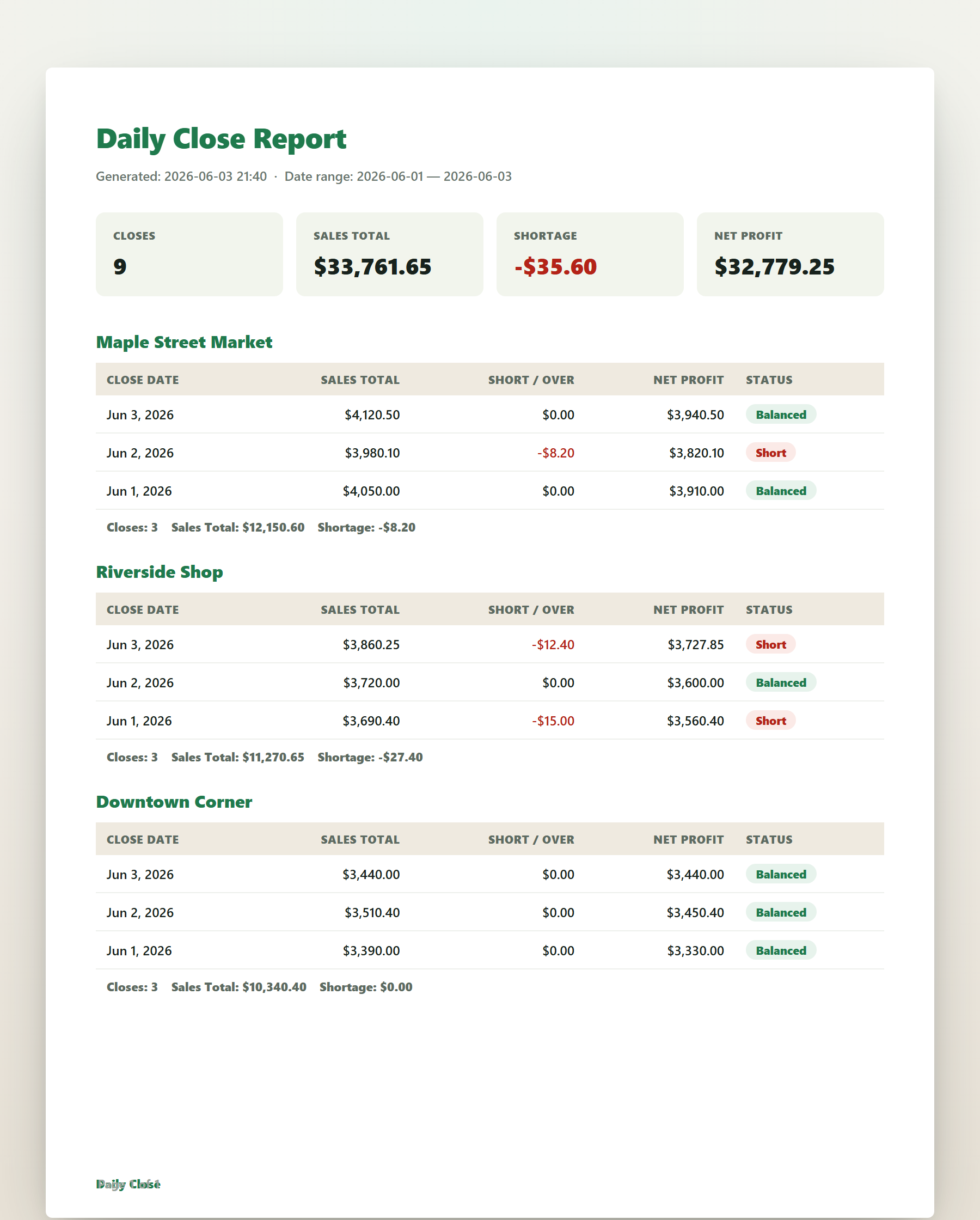The image size is (980, 1220).
Task: Click Jun 3, 2026 date in Downtown Corner table
Action: (140, 874)
